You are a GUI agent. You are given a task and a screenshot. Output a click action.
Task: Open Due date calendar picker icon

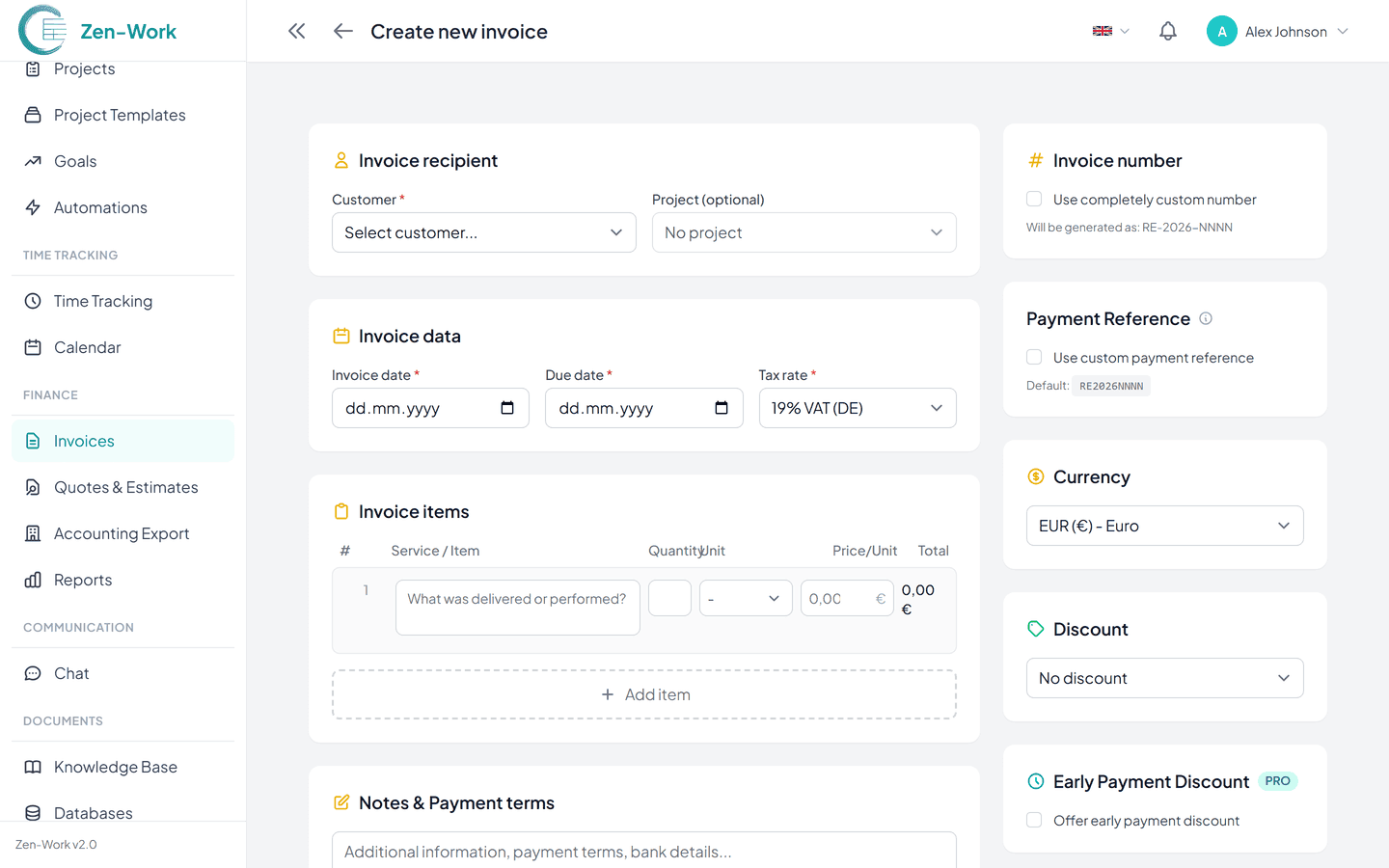(x=721, y=408)
